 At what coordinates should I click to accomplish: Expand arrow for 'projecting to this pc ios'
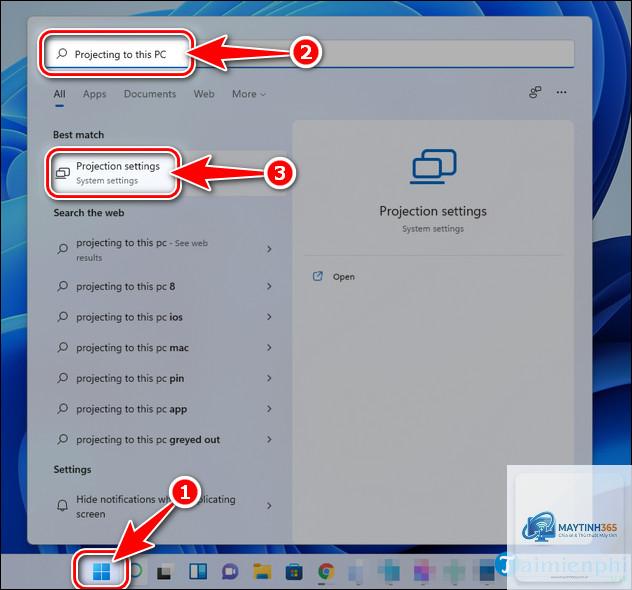coord(269,317)
